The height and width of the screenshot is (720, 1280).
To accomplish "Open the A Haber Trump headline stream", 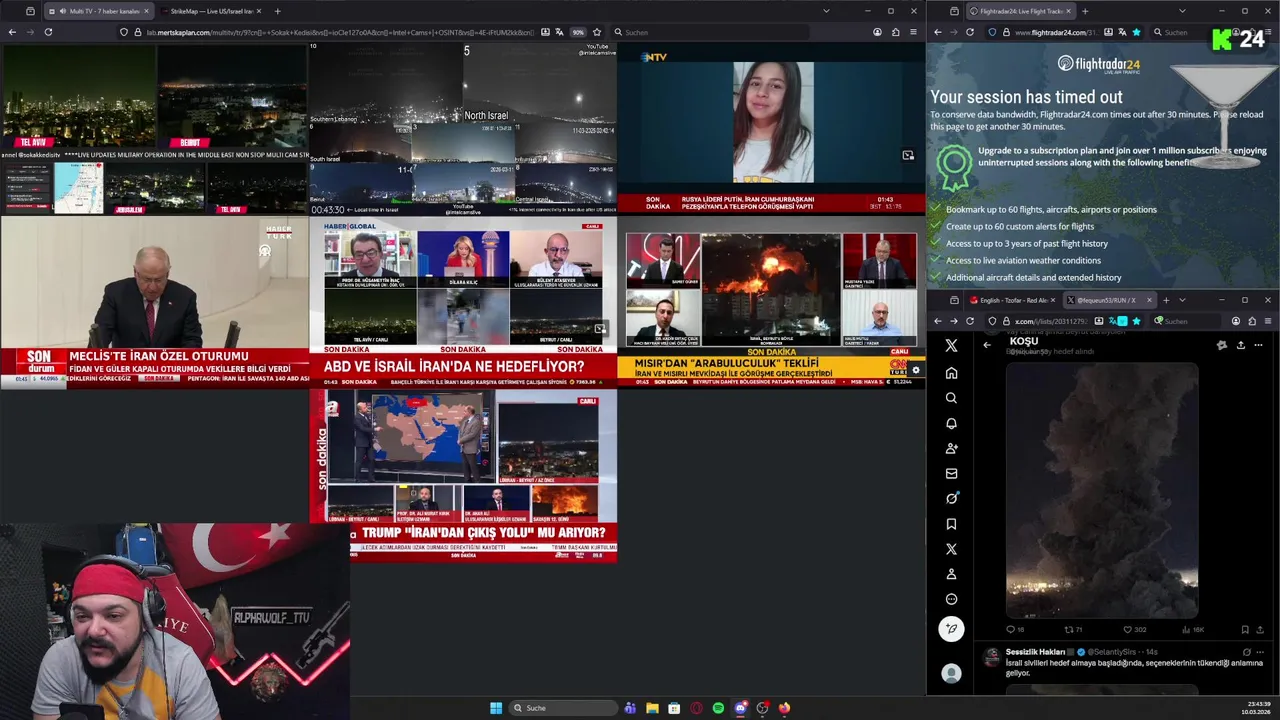I will (463, 476).
